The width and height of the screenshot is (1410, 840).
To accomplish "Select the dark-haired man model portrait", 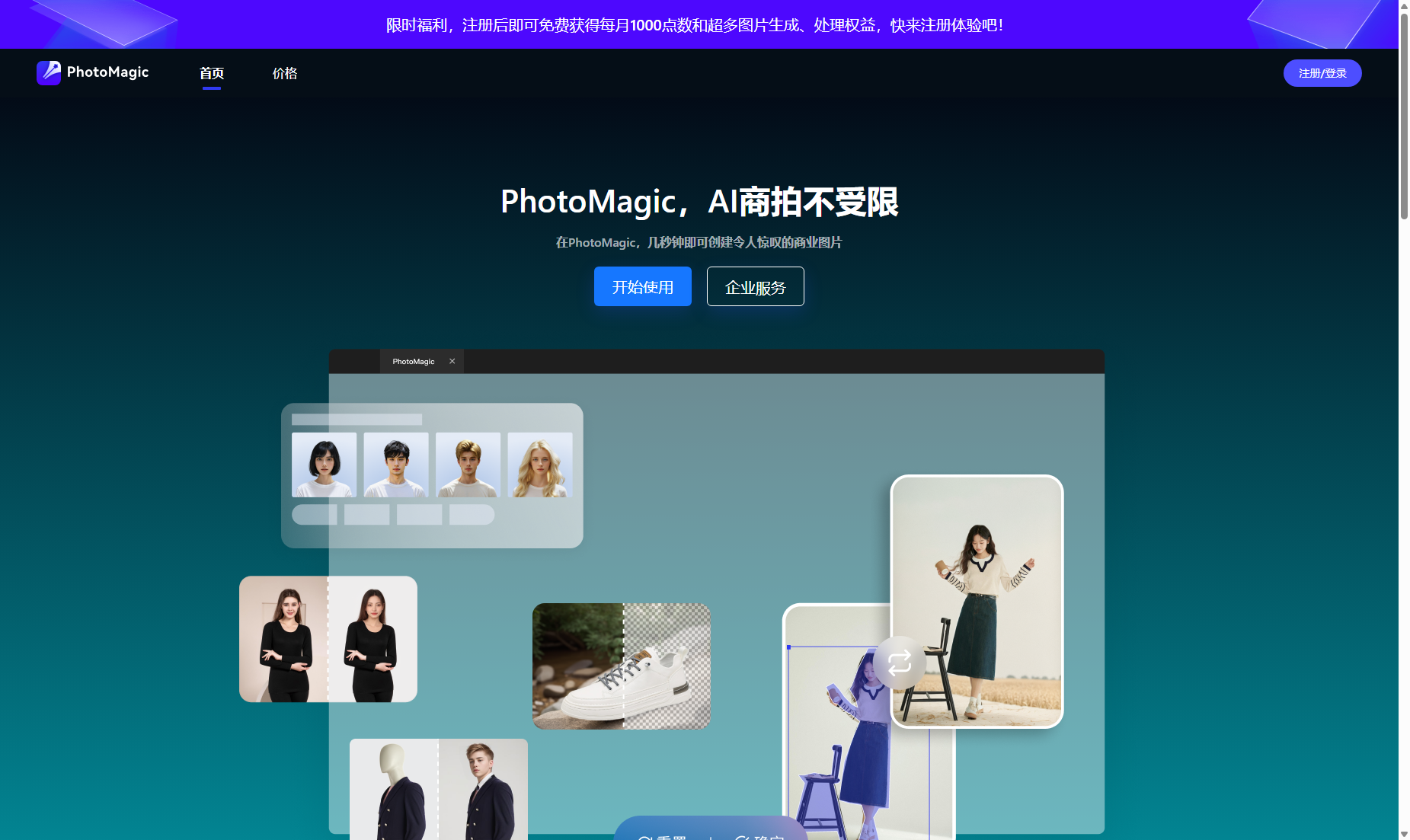I will [x=396, y=465].
